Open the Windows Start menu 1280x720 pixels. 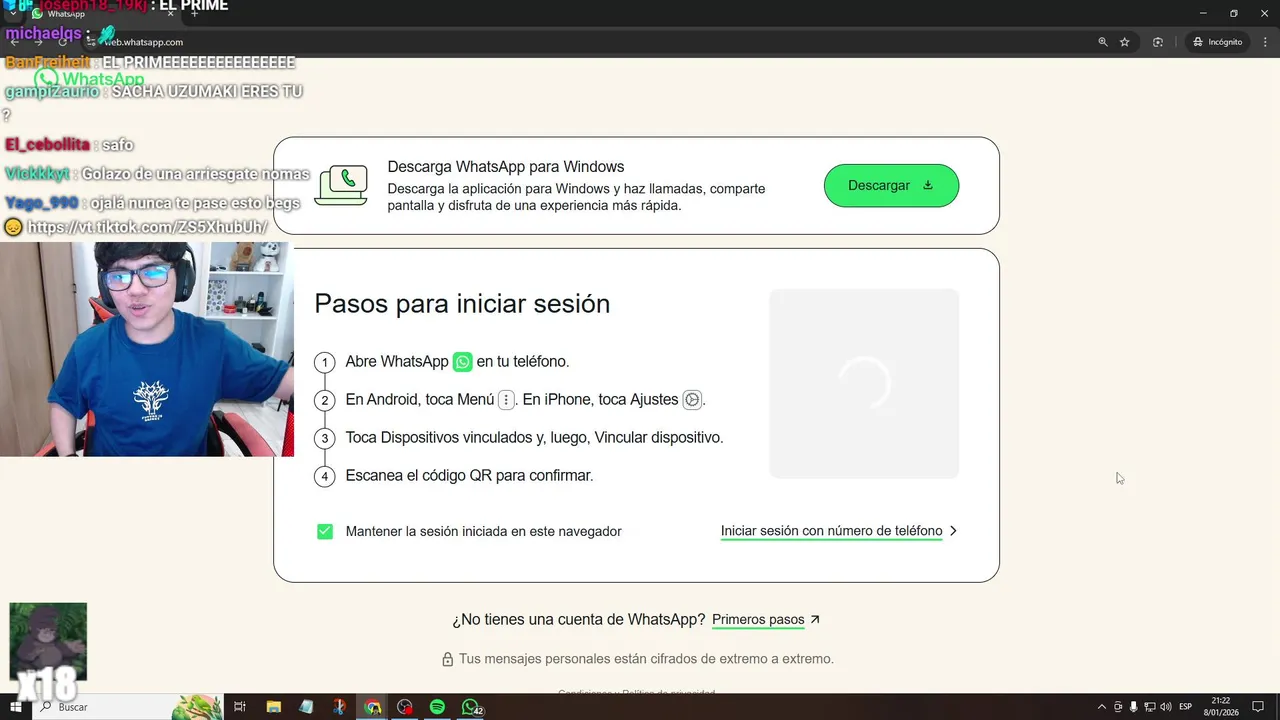15,707
